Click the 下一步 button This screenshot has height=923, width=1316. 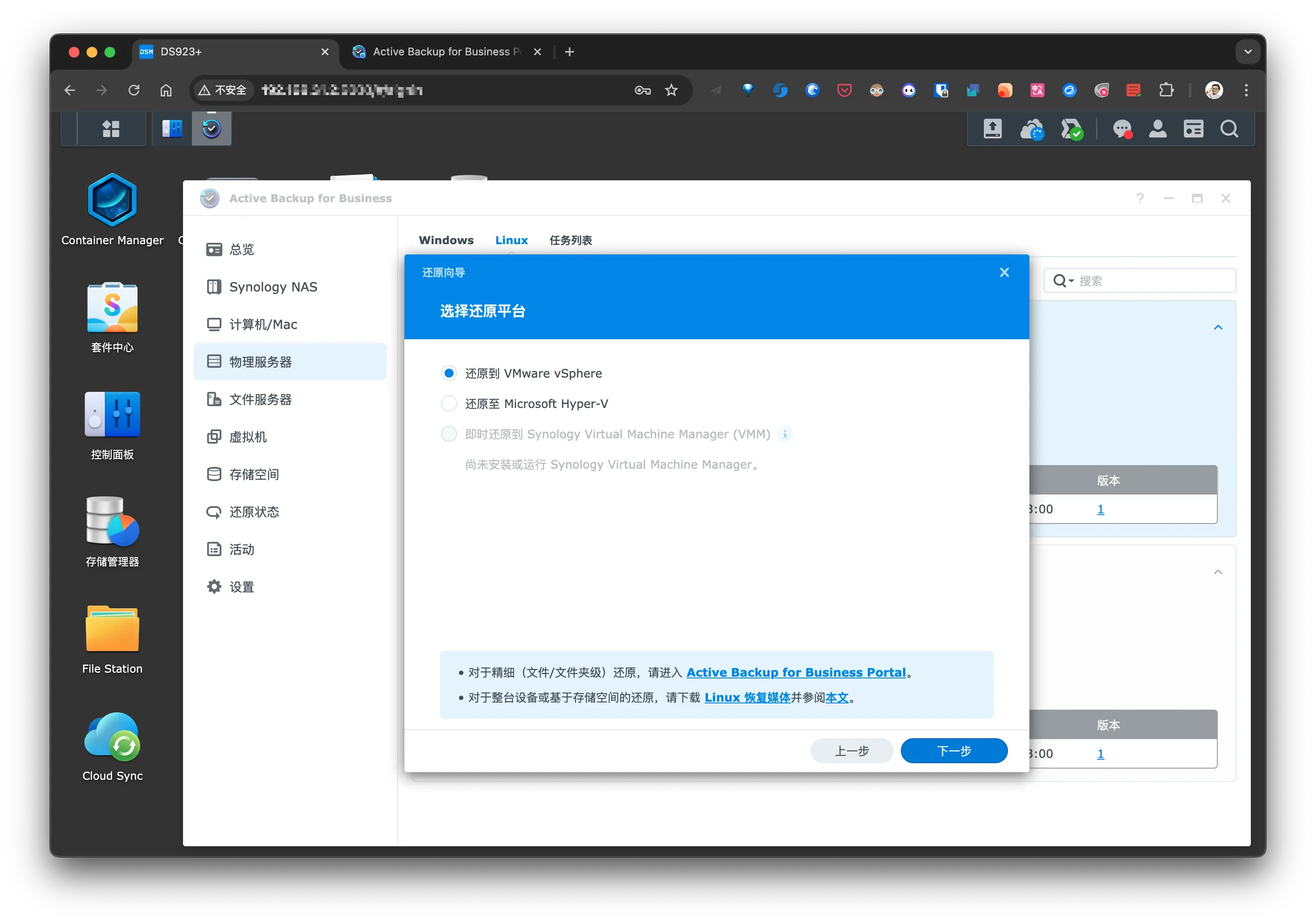tap(954, 751)
